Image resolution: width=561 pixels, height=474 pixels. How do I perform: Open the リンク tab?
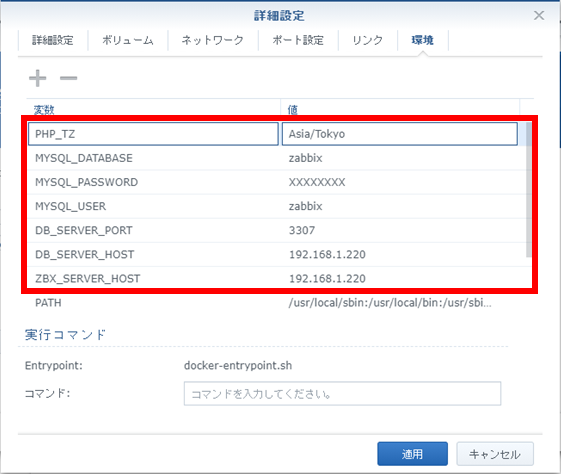pos(367,40)
